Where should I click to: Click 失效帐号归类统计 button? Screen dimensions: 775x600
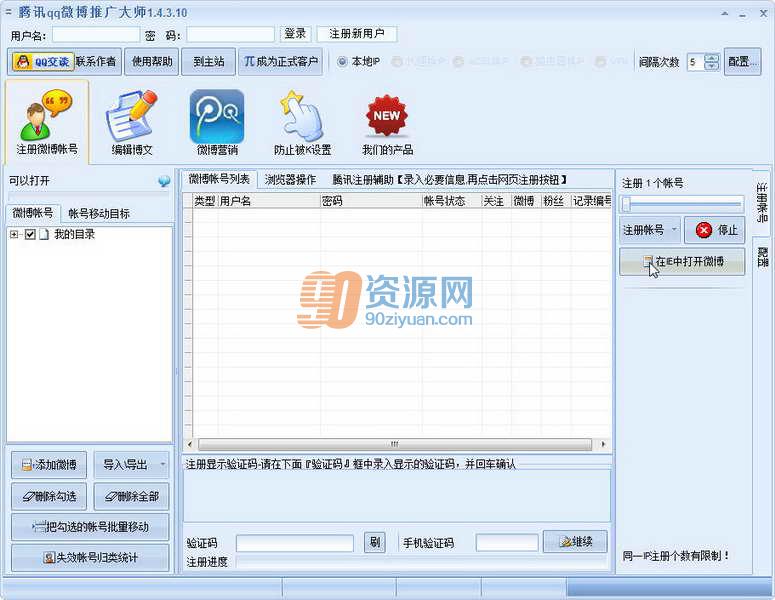[x=90, y=558]
